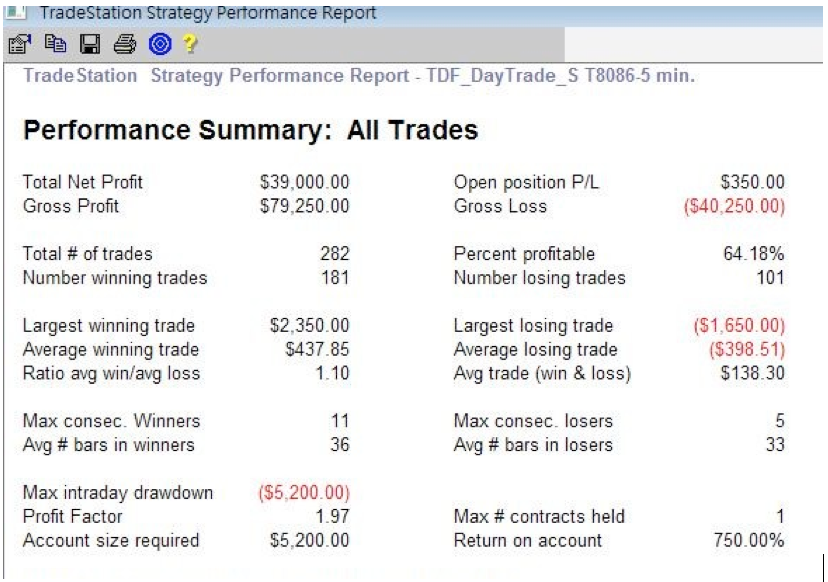This screenshot has height=582, width=828.
Task: Click the Average losing trade red value
Action: (x=746, y=350)
